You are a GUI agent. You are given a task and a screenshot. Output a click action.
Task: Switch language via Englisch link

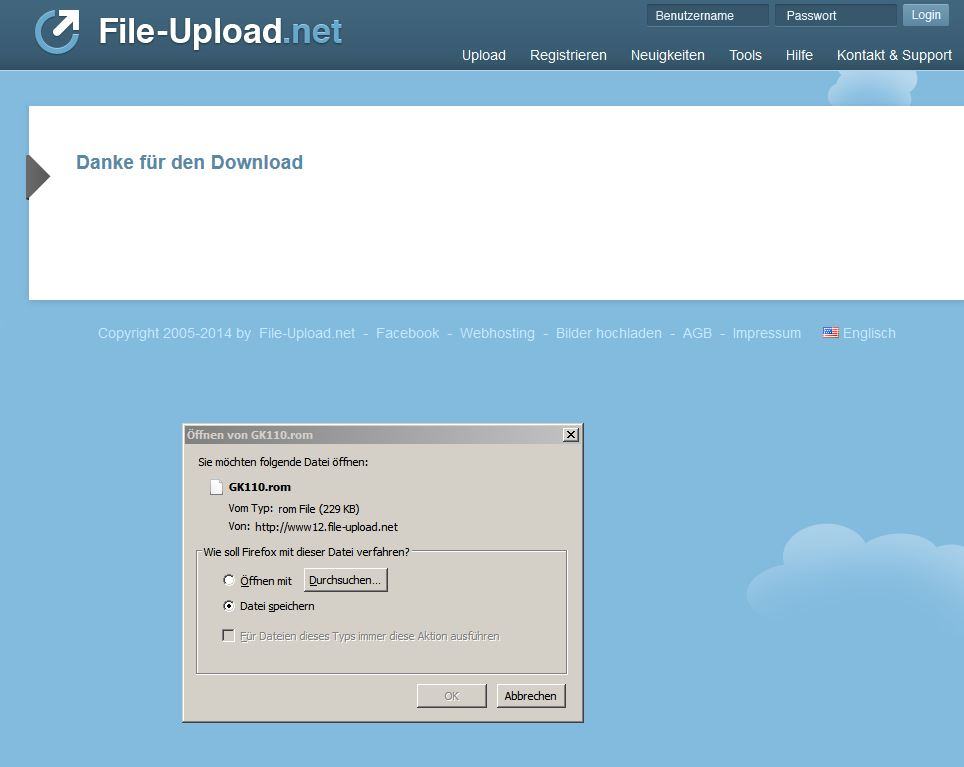click(869, 333)
